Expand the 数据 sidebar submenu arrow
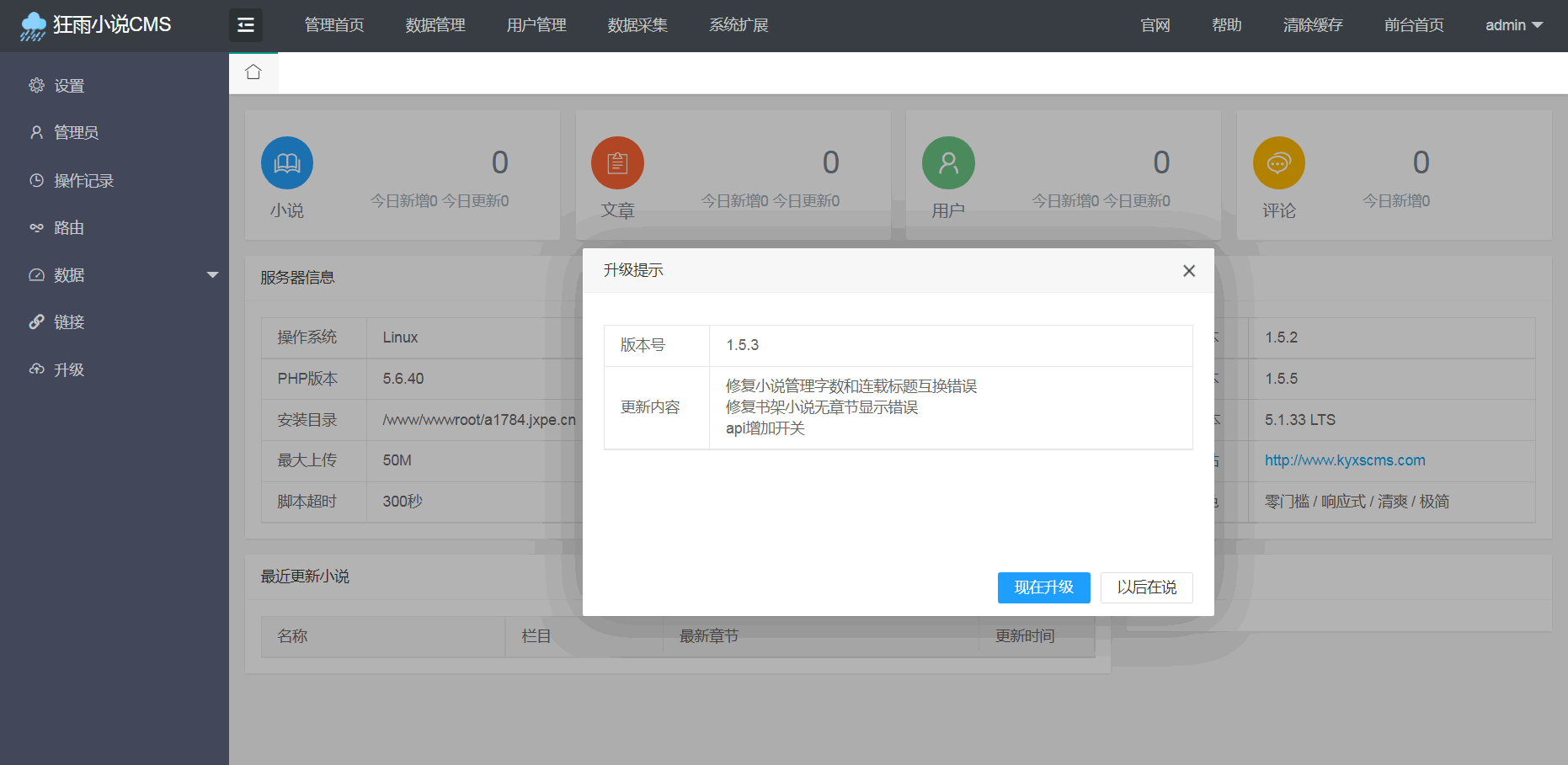This screenshot has height=765, width=1568. coord(212,275)
